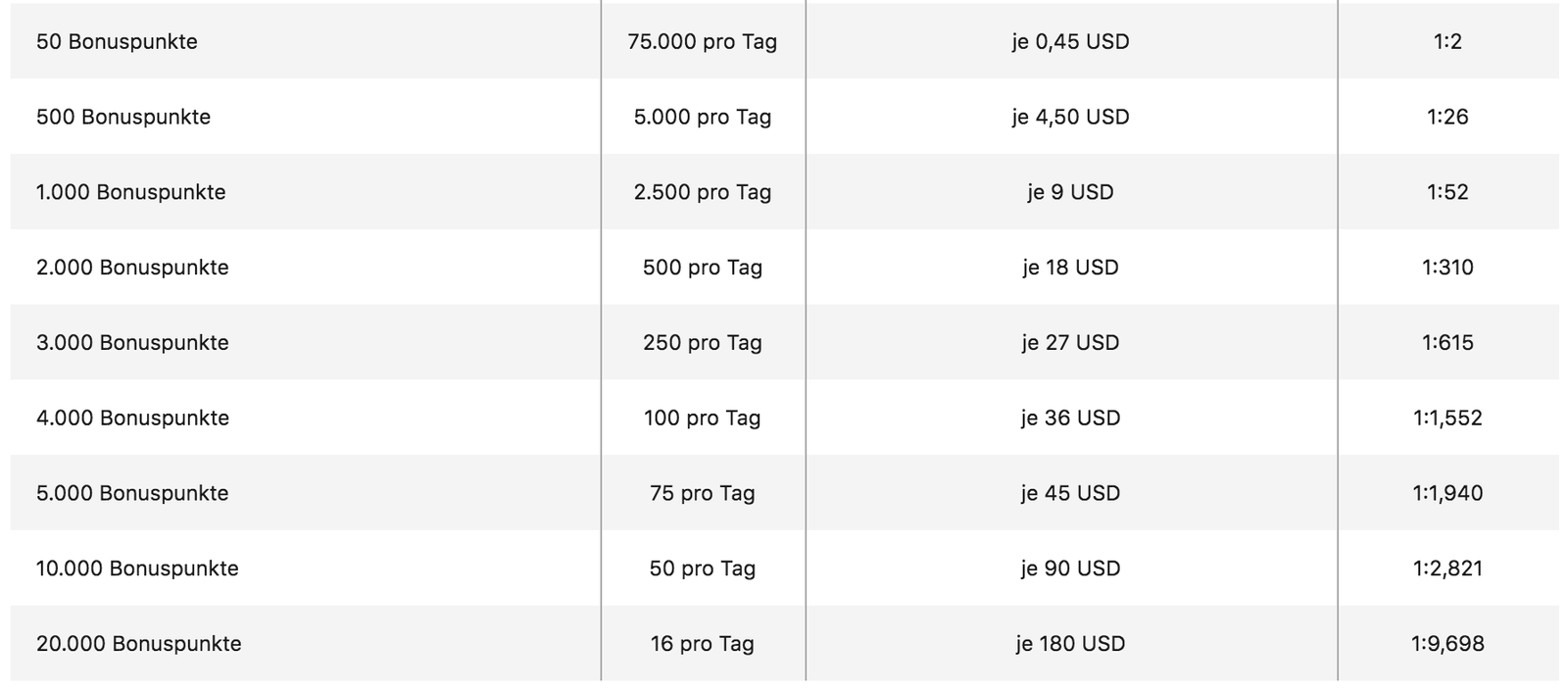The image size is (1568, 691).
Task: Click the 1:2 odds value
Action: pyautogui.click(x=1447, y=41)
